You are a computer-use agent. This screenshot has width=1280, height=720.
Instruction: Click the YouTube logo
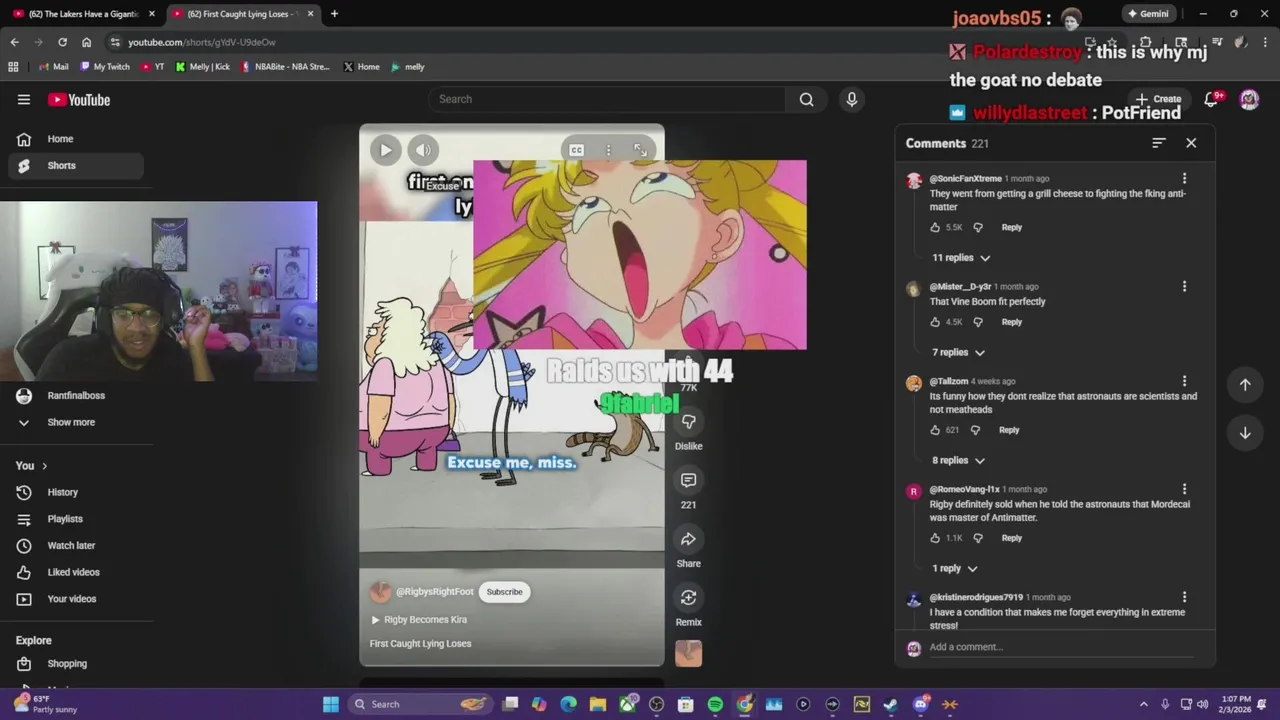click(79, 99)
